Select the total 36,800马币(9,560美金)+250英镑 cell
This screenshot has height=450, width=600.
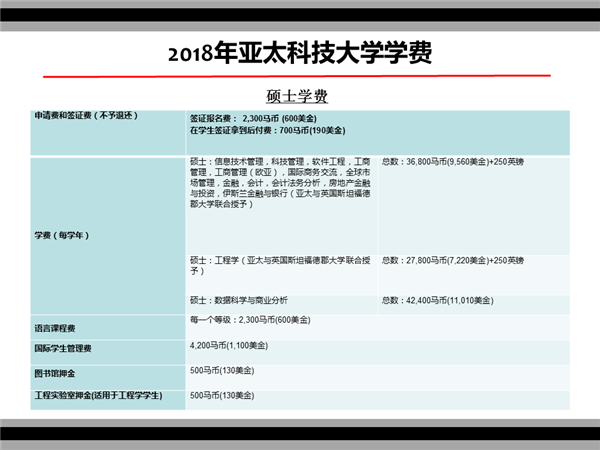474,205
